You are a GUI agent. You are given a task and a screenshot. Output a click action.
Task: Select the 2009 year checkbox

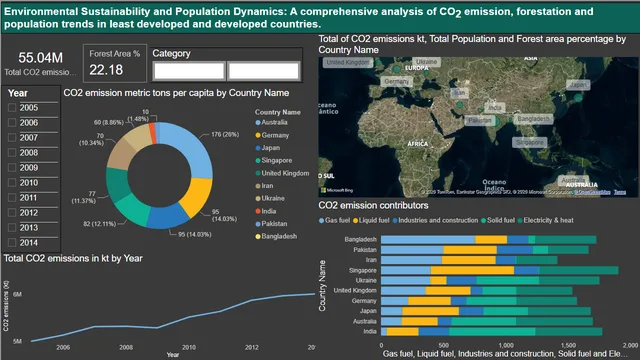click(12, 168)
